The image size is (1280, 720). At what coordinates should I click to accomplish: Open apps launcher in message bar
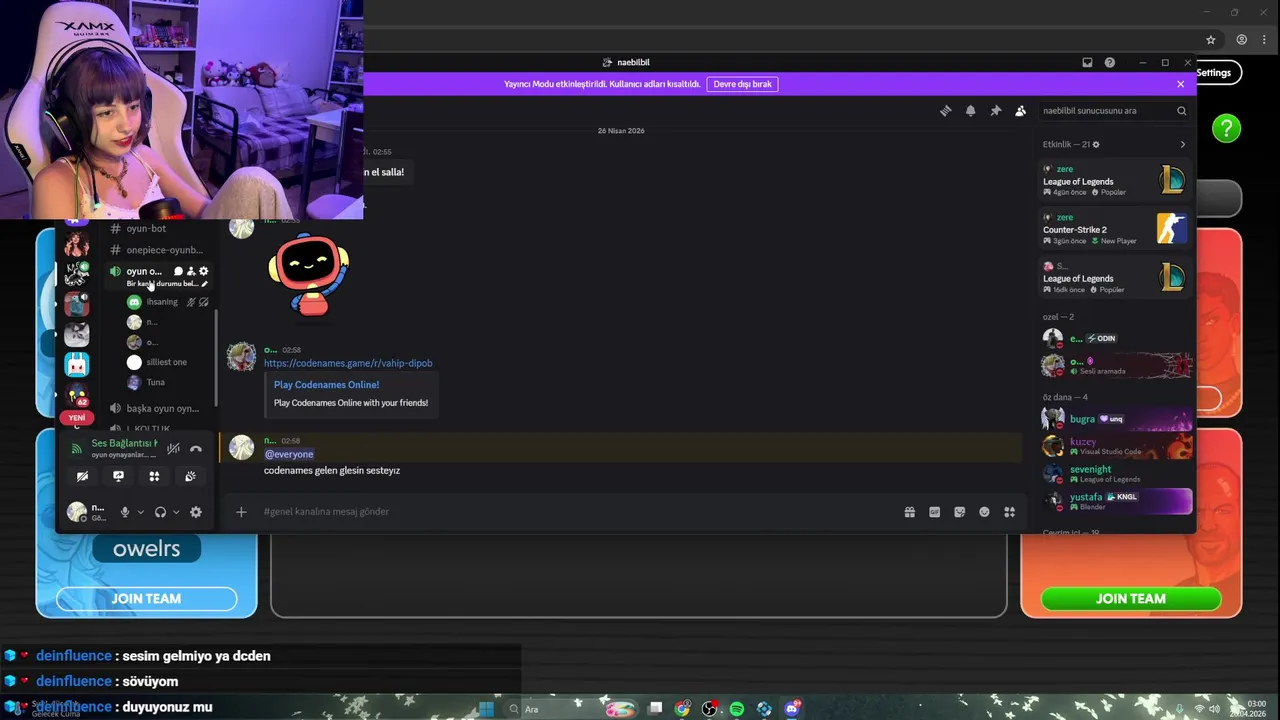[1009, 512]
